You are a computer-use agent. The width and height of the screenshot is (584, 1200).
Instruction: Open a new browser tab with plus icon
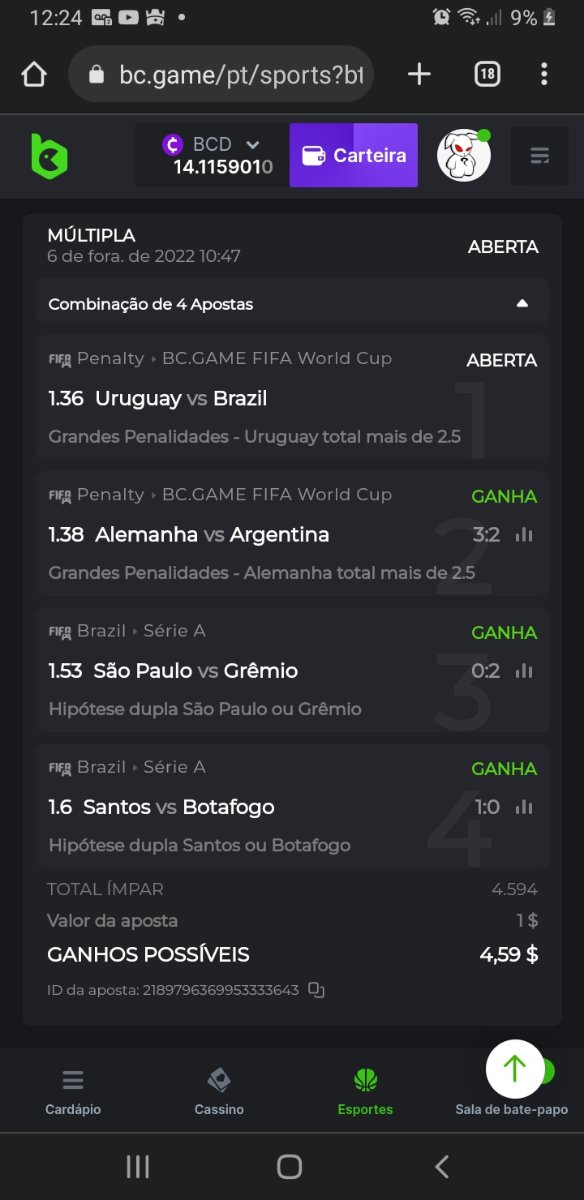click(419, 74)
